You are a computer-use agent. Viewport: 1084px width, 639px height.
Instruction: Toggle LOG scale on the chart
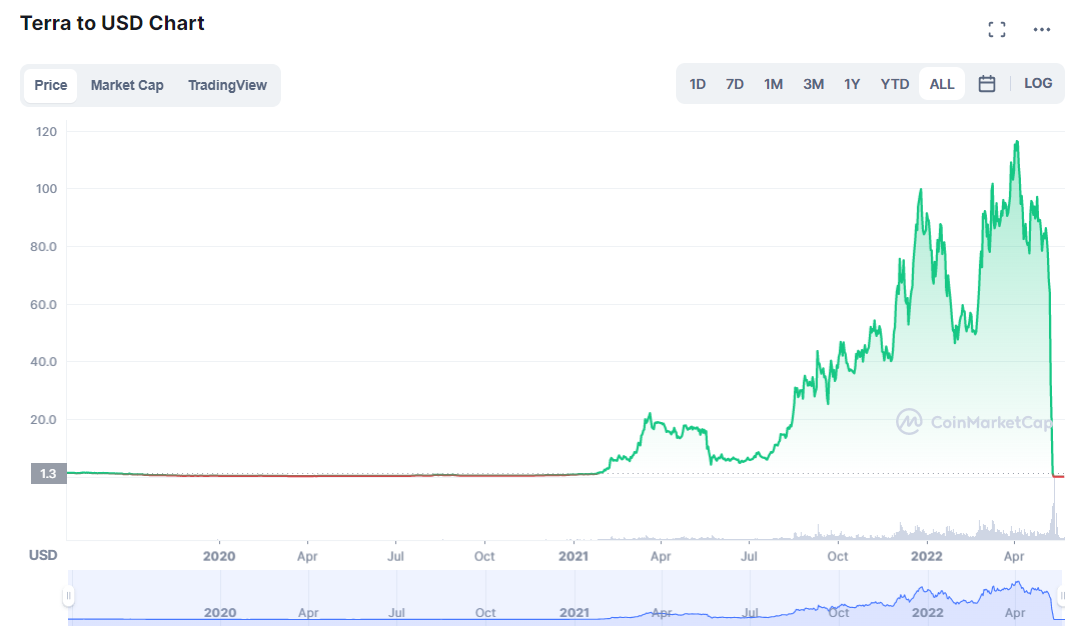tap(1038, 84)
